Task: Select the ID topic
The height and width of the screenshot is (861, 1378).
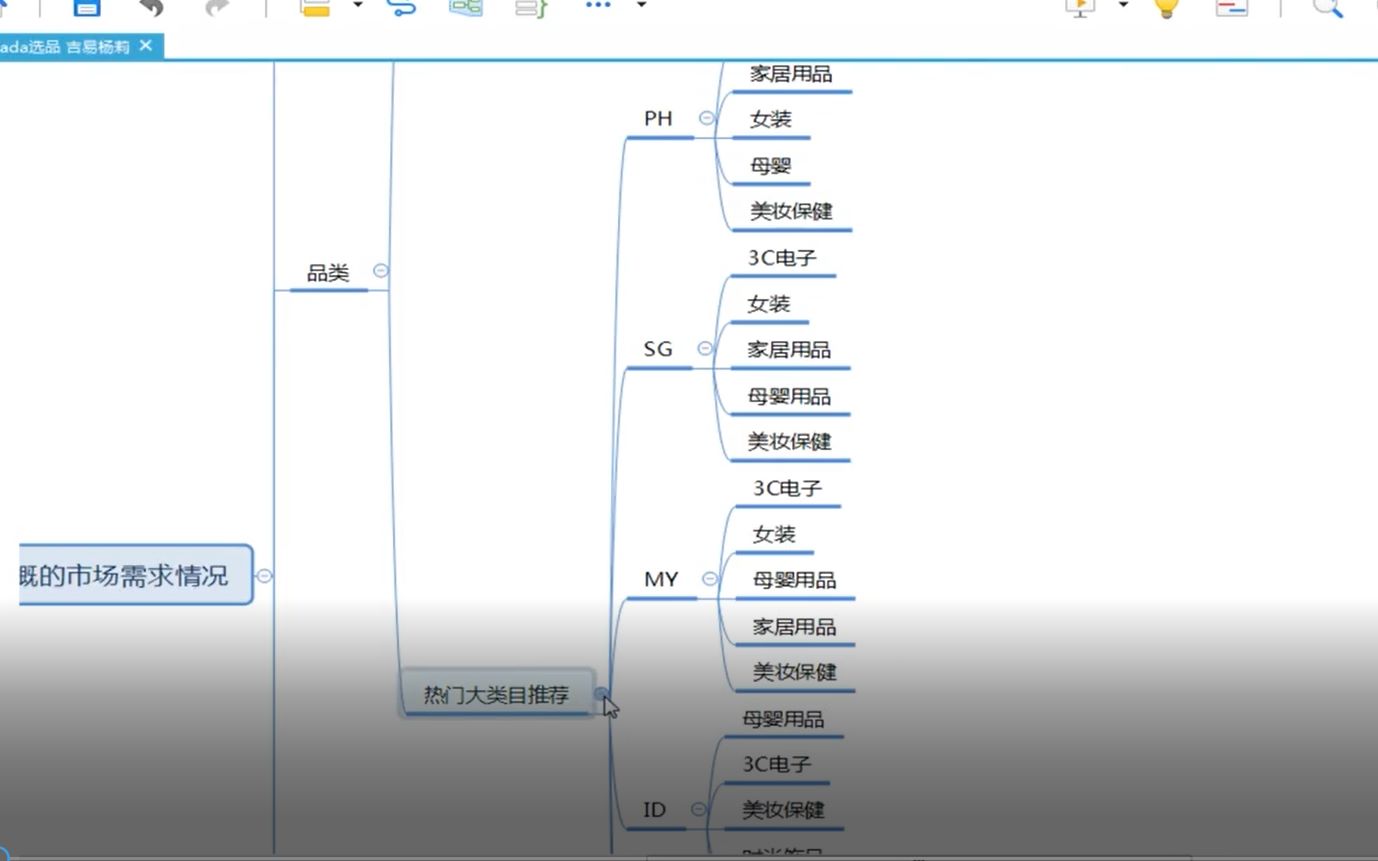Action: click(654, 810)
